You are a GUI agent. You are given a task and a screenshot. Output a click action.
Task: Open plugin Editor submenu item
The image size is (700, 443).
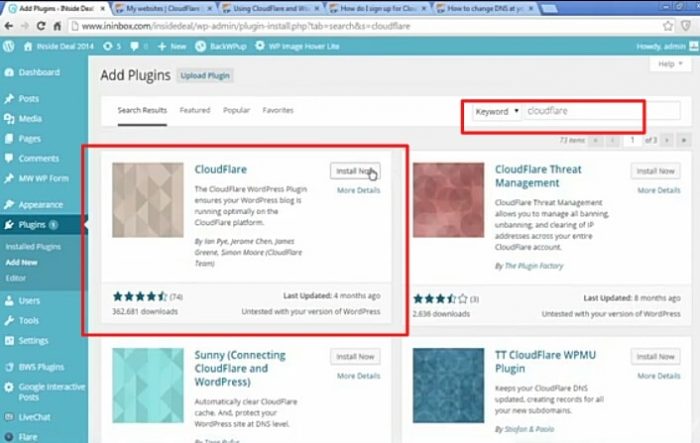[16, 278]
